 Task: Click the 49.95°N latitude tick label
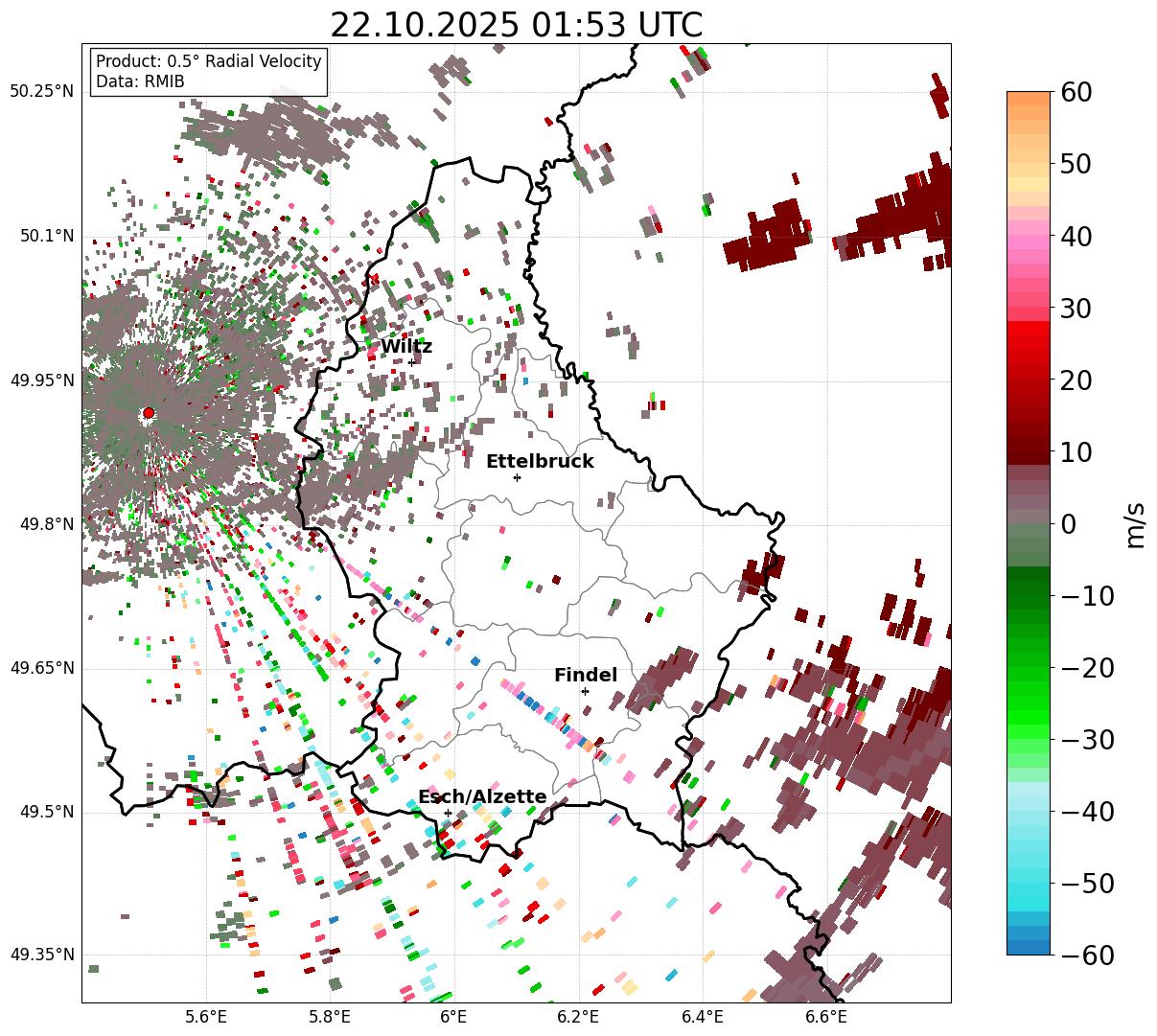[42, 380]
